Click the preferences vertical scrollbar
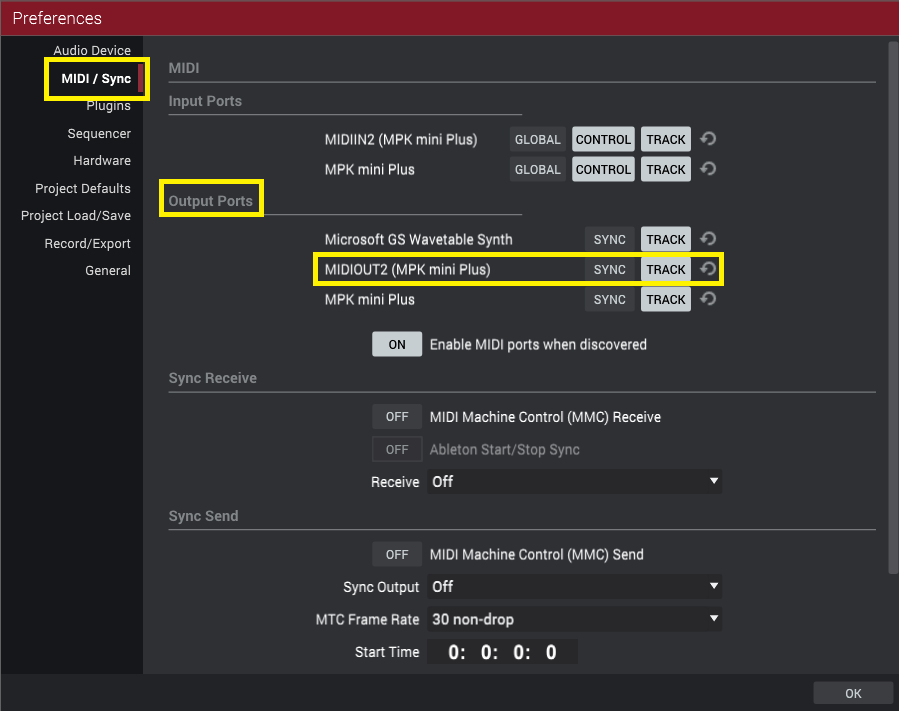 [x=893, y=307]
